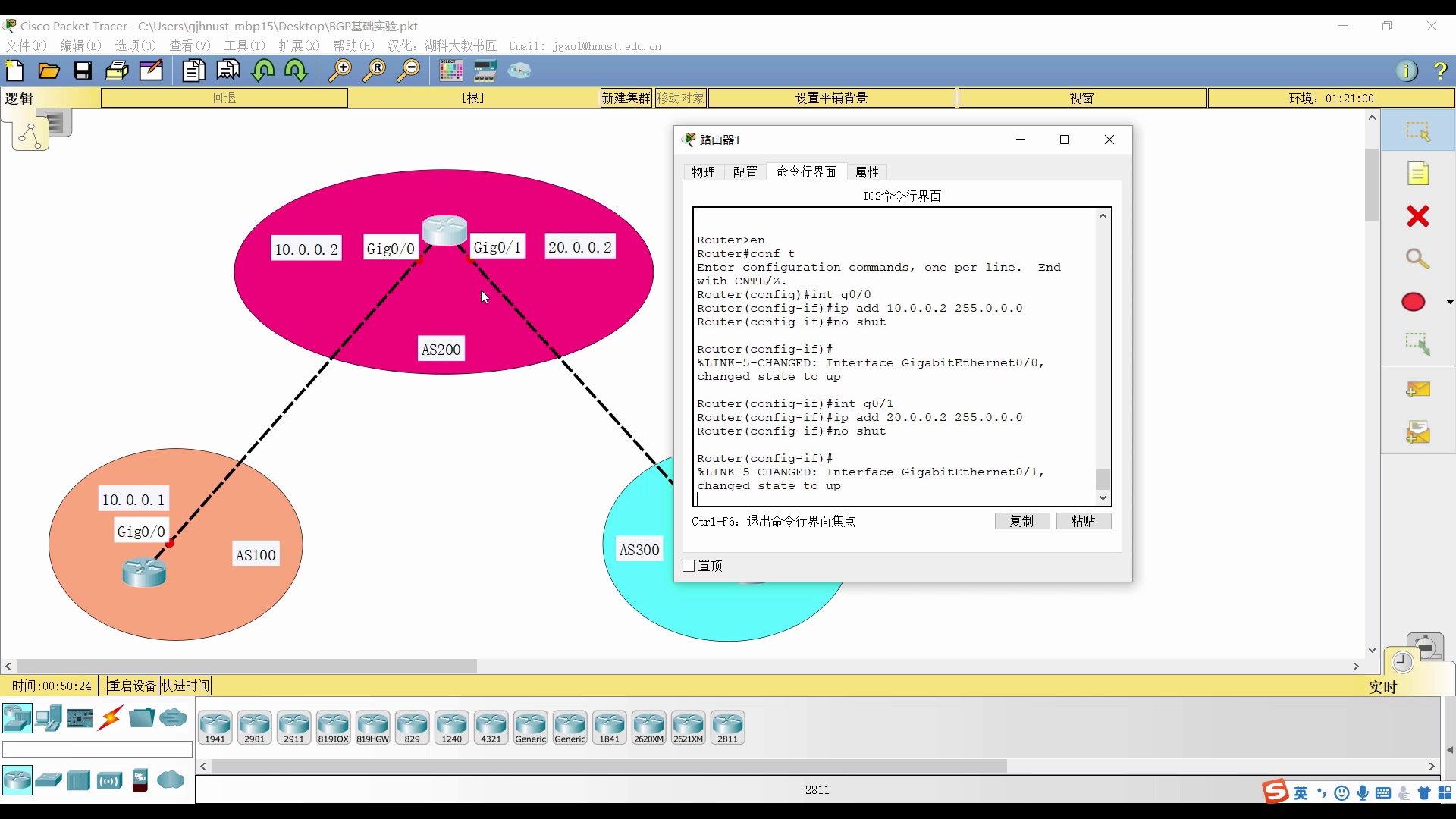Switch to the 配置 tab
Image resolution: width=1456 pixels, height=819 pixels.
point(744,172)
